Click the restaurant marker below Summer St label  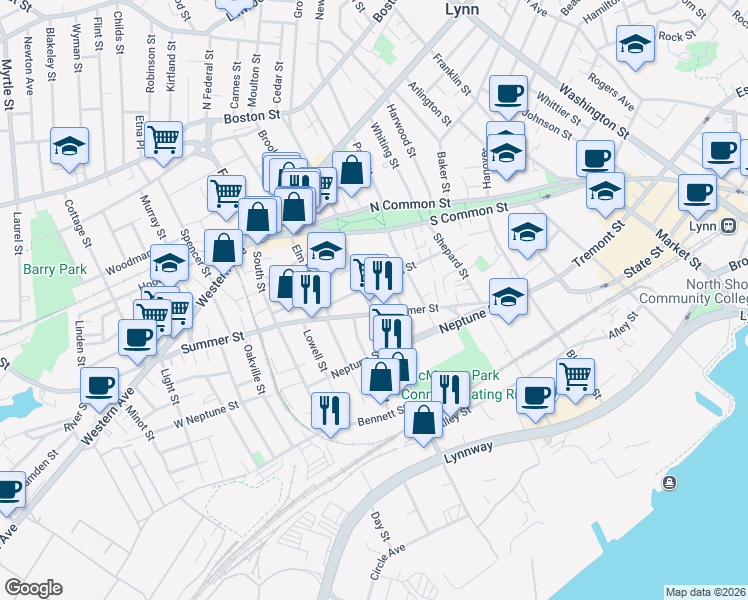coord(392,337)
